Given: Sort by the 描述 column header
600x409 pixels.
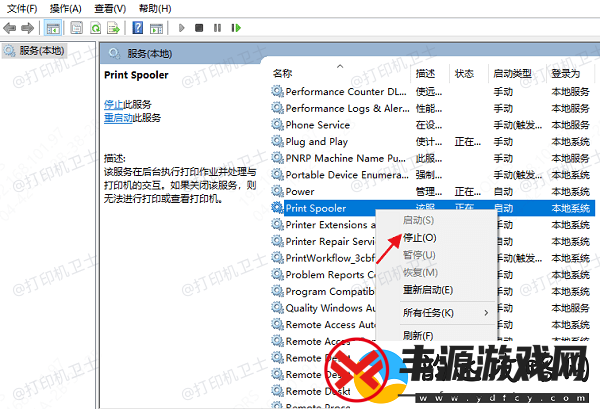Looking at the screenshot, I should coord(425,73).
